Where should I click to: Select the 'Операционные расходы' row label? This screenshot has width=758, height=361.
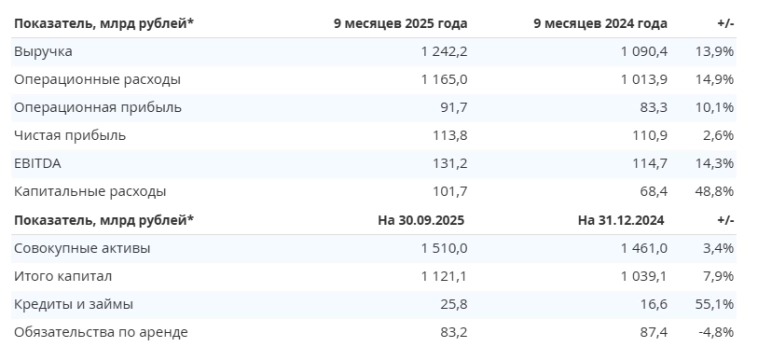[97, 79]
